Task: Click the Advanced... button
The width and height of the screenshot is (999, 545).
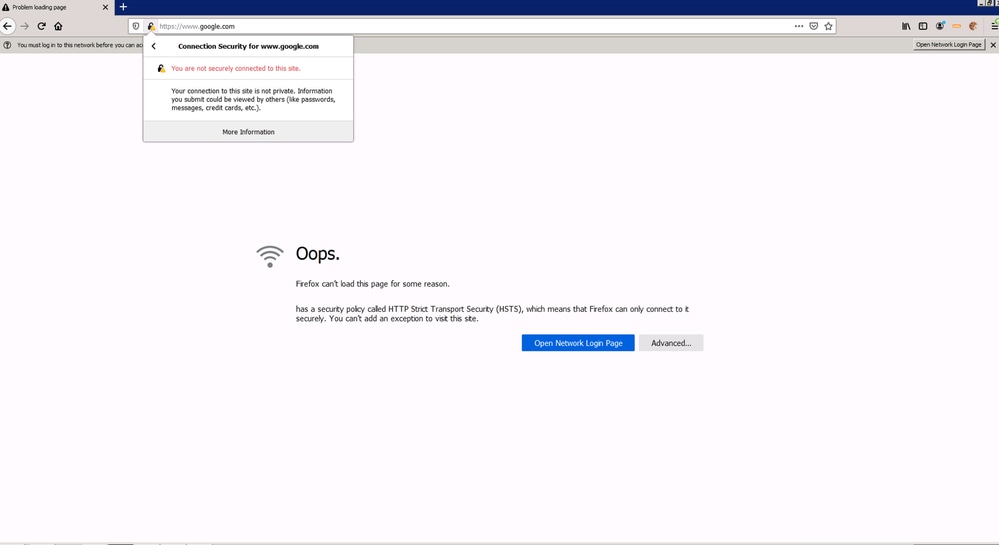Action: click(671, 343)
